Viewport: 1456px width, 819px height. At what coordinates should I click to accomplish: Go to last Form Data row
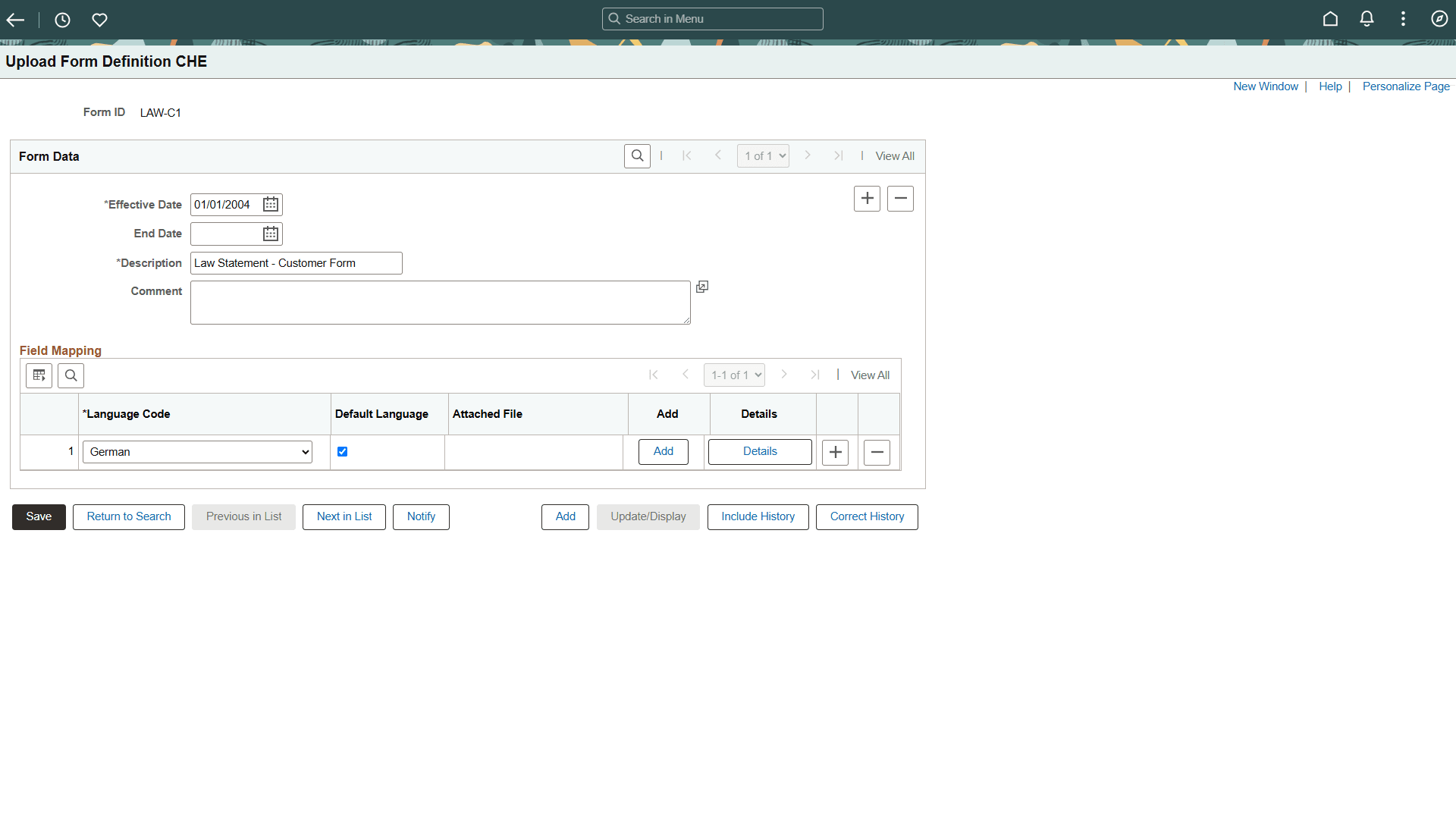[x=838, y=155]
